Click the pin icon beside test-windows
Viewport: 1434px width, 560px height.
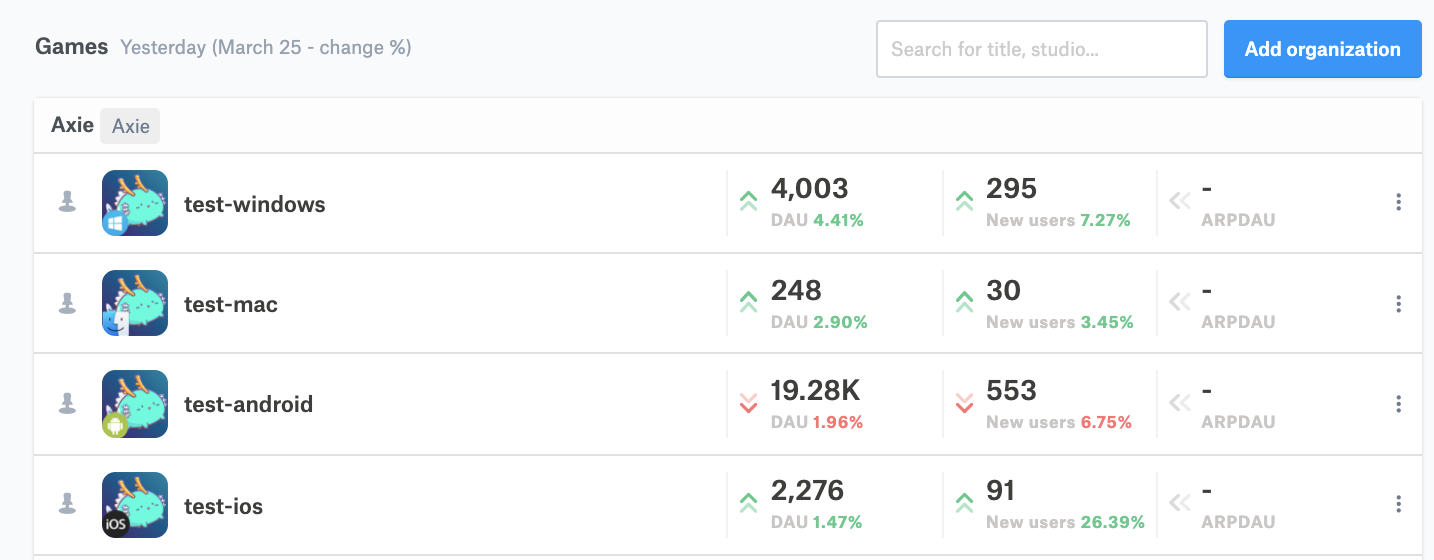67,202
